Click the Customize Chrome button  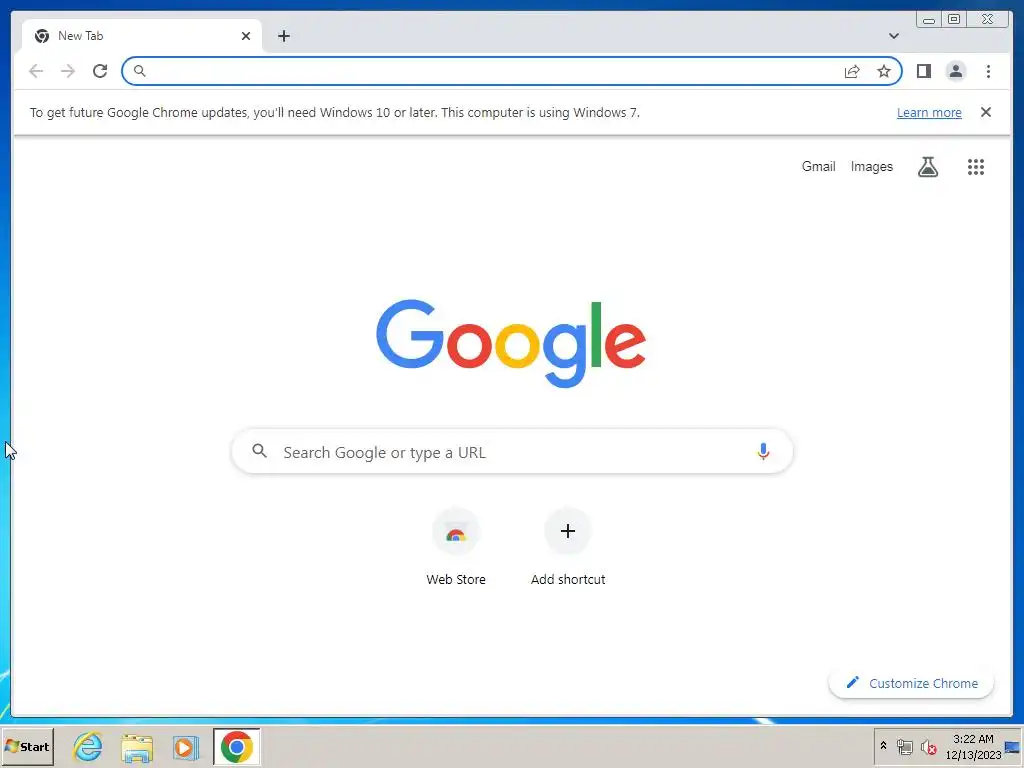911,683
